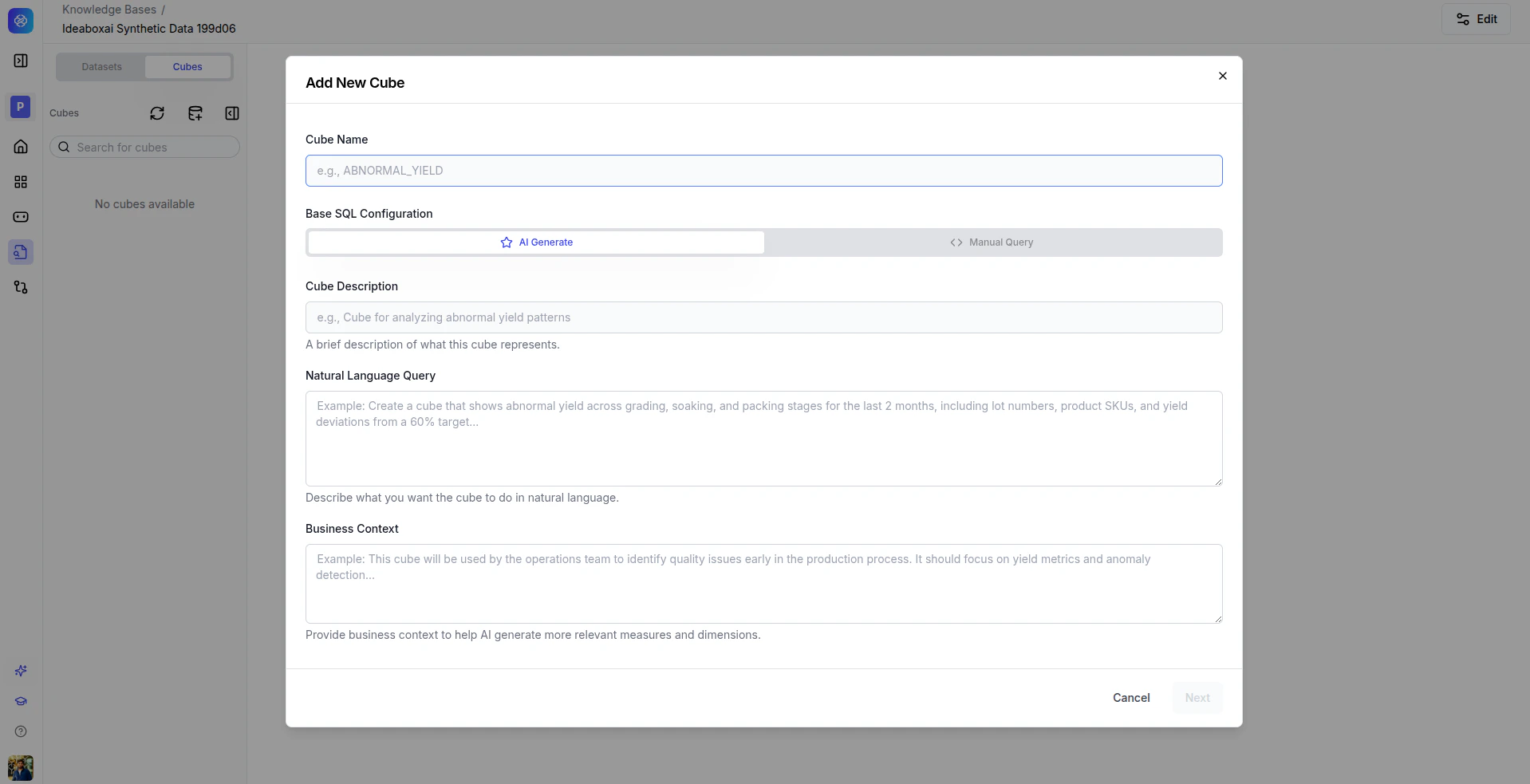This screenshot has width=1530, height=784.
Task: Open the apps grid icon in sidebar
Action: click(x=21, y=182)
